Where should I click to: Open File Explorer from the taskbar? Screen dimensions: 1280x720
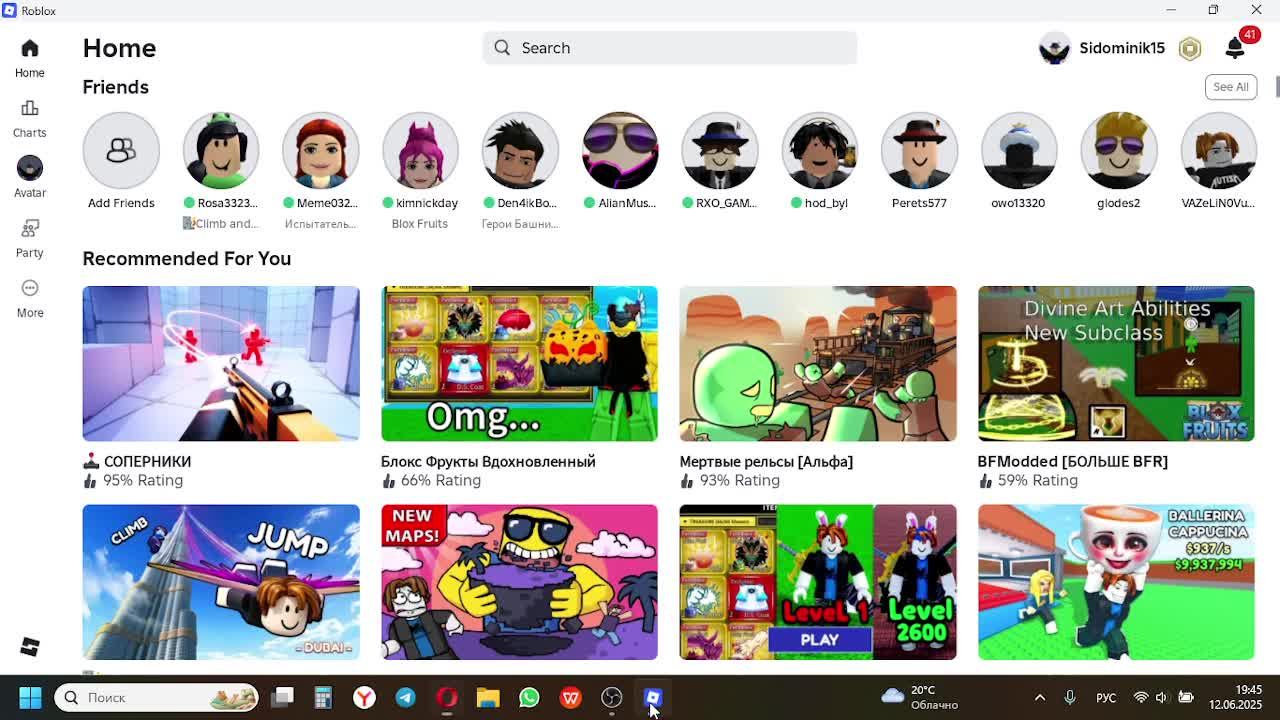coord(488,697)
